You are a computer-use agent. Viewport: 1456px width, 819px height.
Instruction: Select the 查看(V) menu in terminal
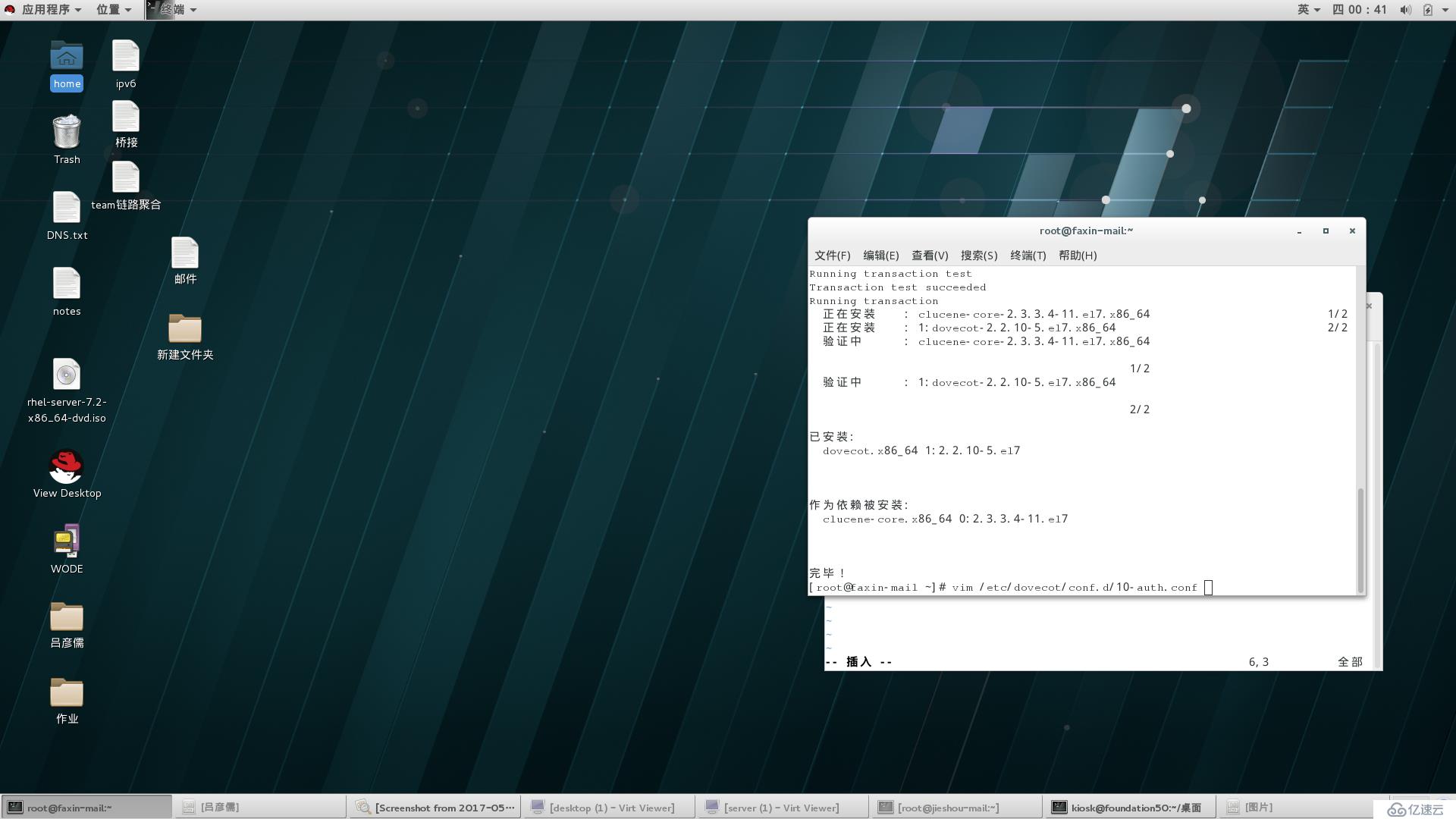point(927,254)
